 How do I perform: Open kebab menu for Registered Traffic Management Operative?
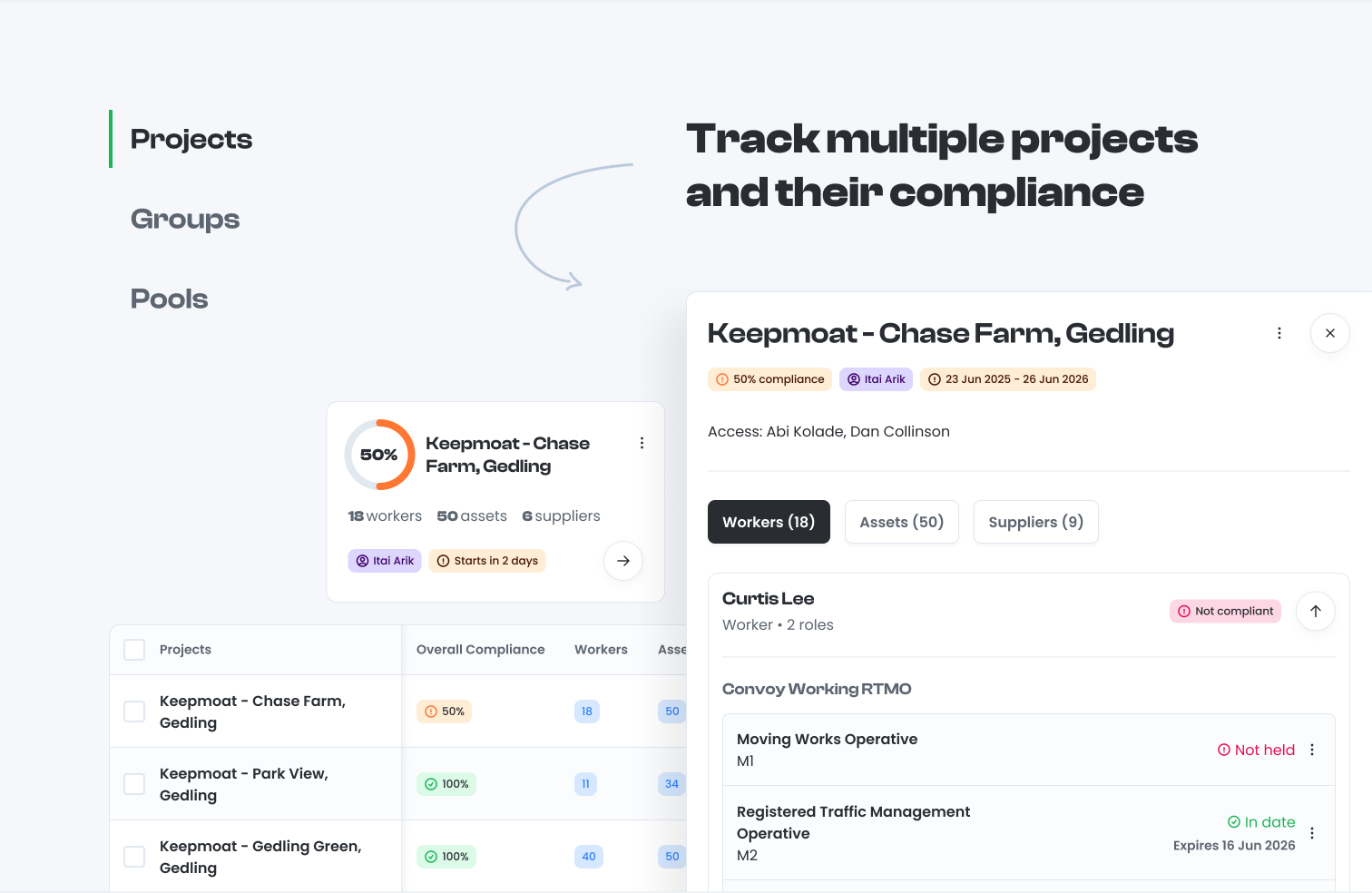coord(1312,833)
